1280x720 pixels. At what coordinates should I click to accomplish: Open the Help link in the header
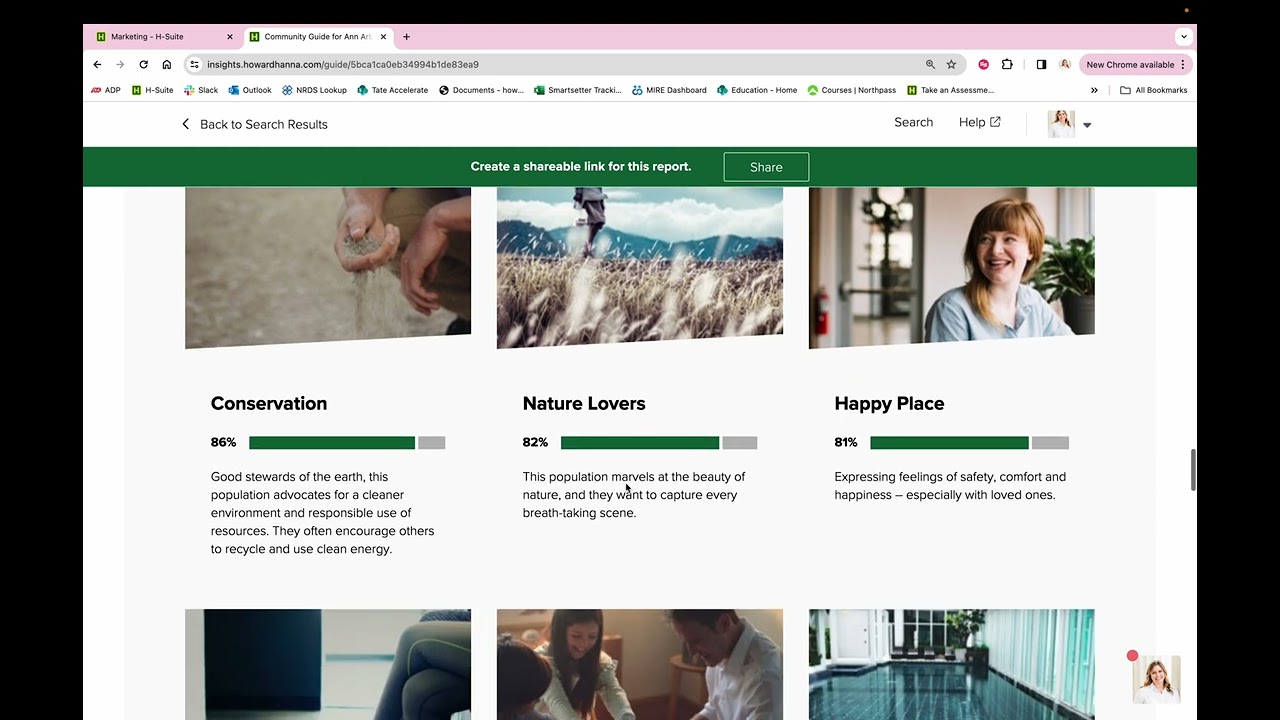tap(979, 122)
